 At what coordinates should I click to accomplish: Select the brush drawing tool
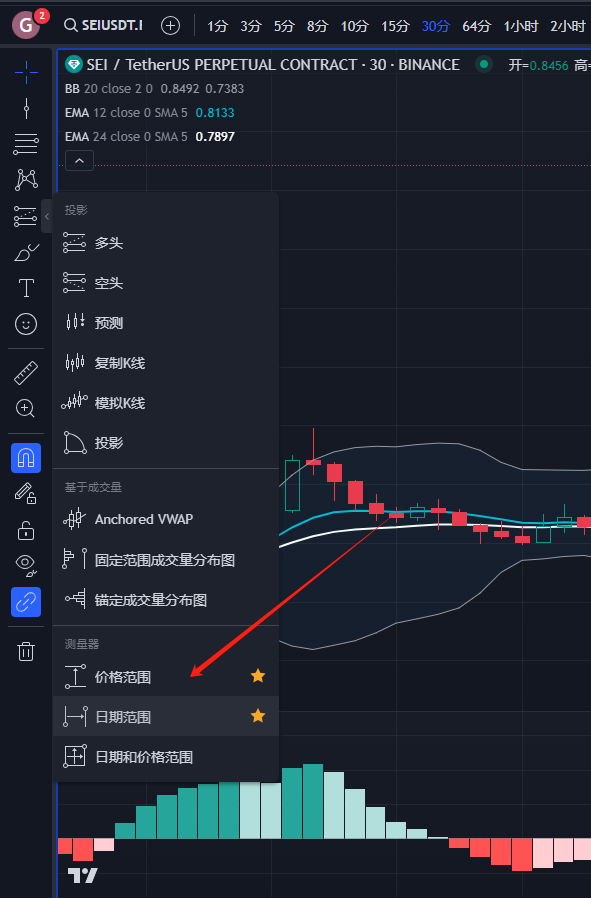(26, 252)
